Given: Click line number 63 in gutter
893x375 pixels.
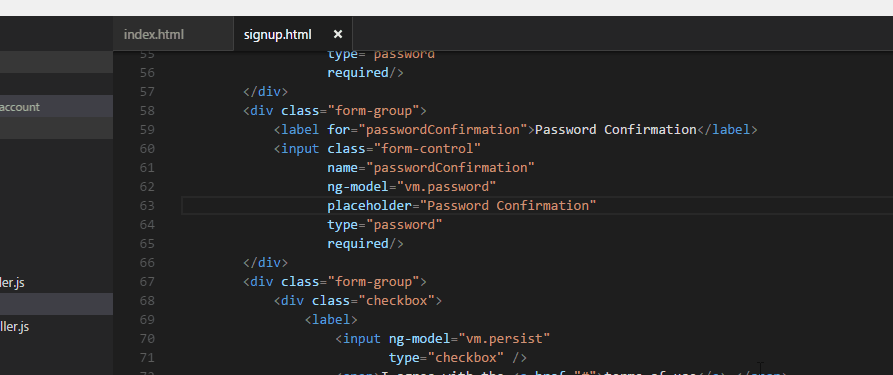Looking at the screenshot, I should click(147, 206).
